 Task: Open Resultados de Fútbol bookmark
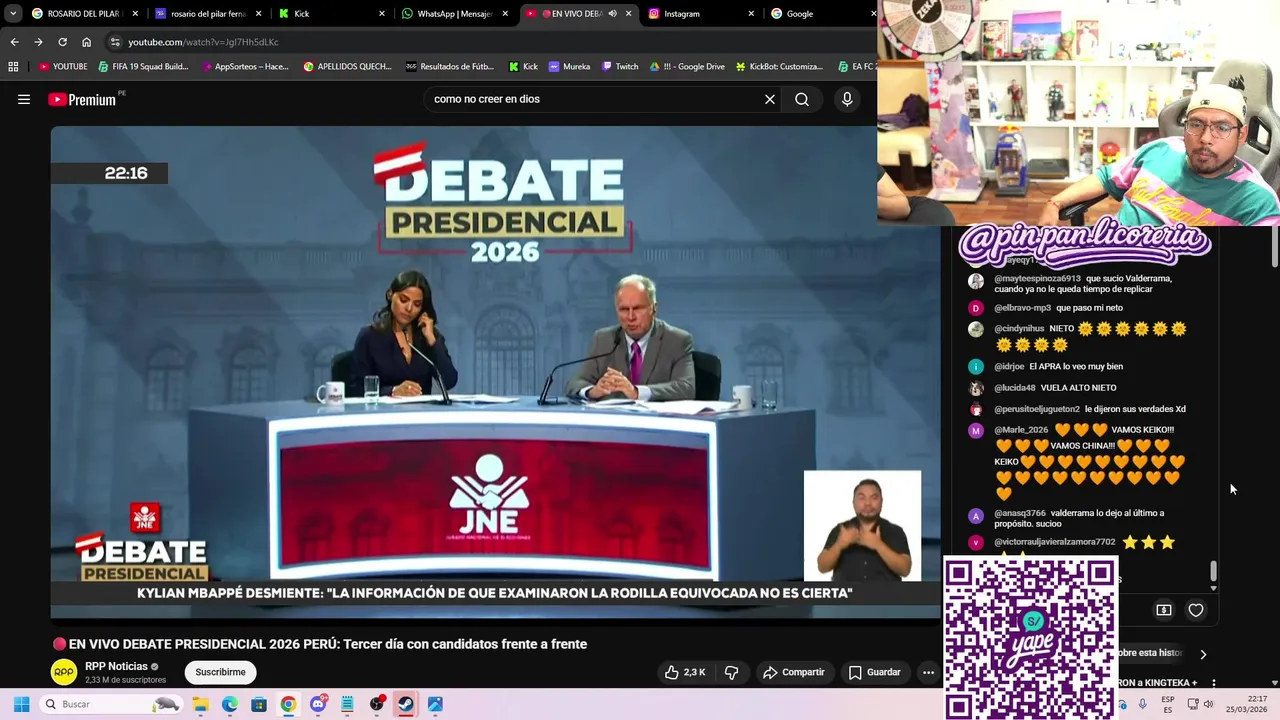point(450,66)
